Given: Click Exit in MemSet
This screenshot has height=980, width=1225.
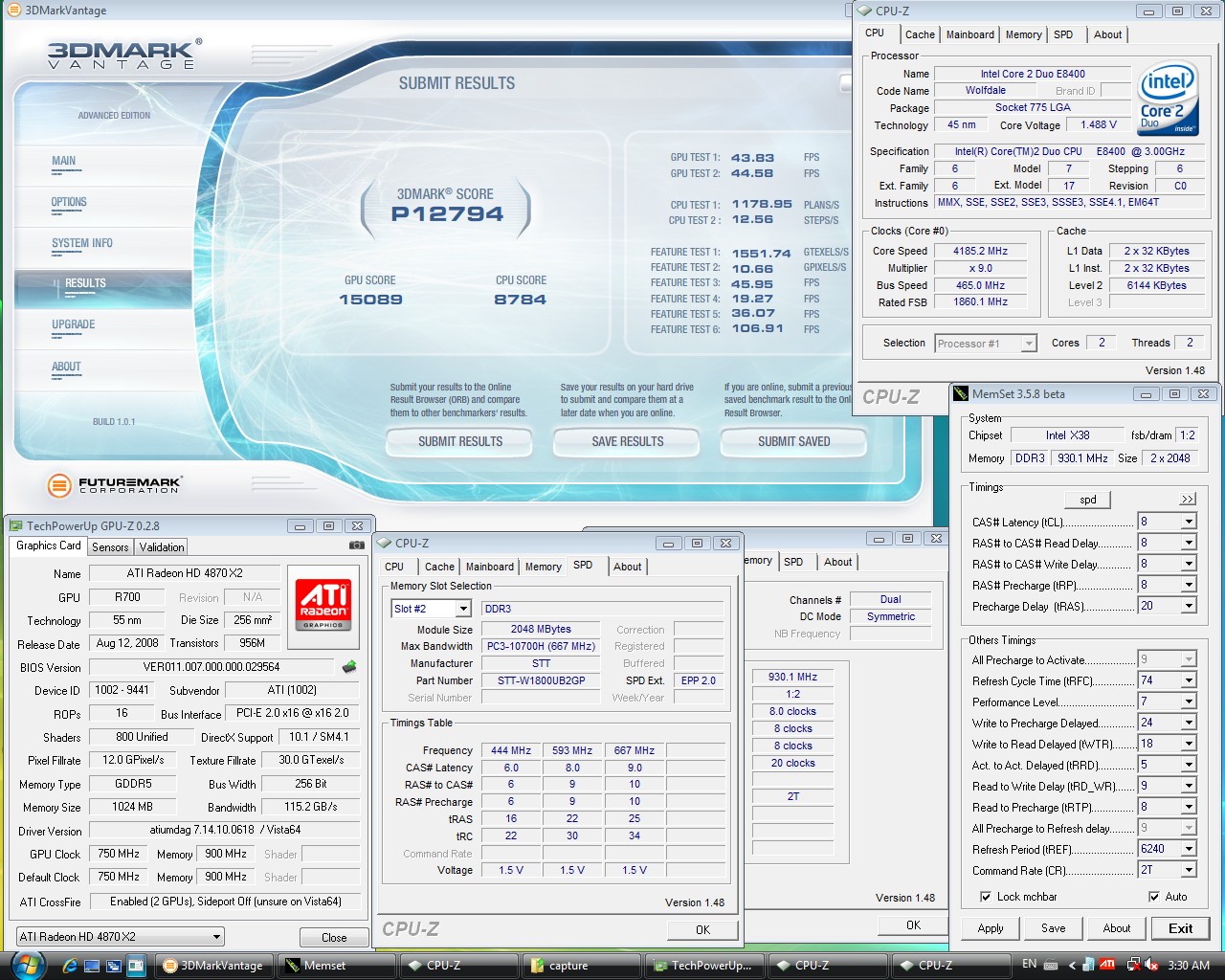Looking at the screenshot, I should (x=1181, y=928).
